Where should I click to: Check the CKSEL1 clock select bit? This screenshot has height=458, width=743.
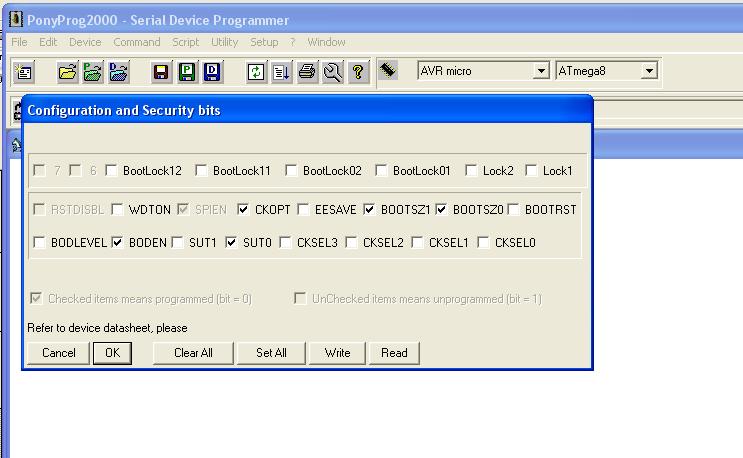pyautogui.click(x=417, y=242)
